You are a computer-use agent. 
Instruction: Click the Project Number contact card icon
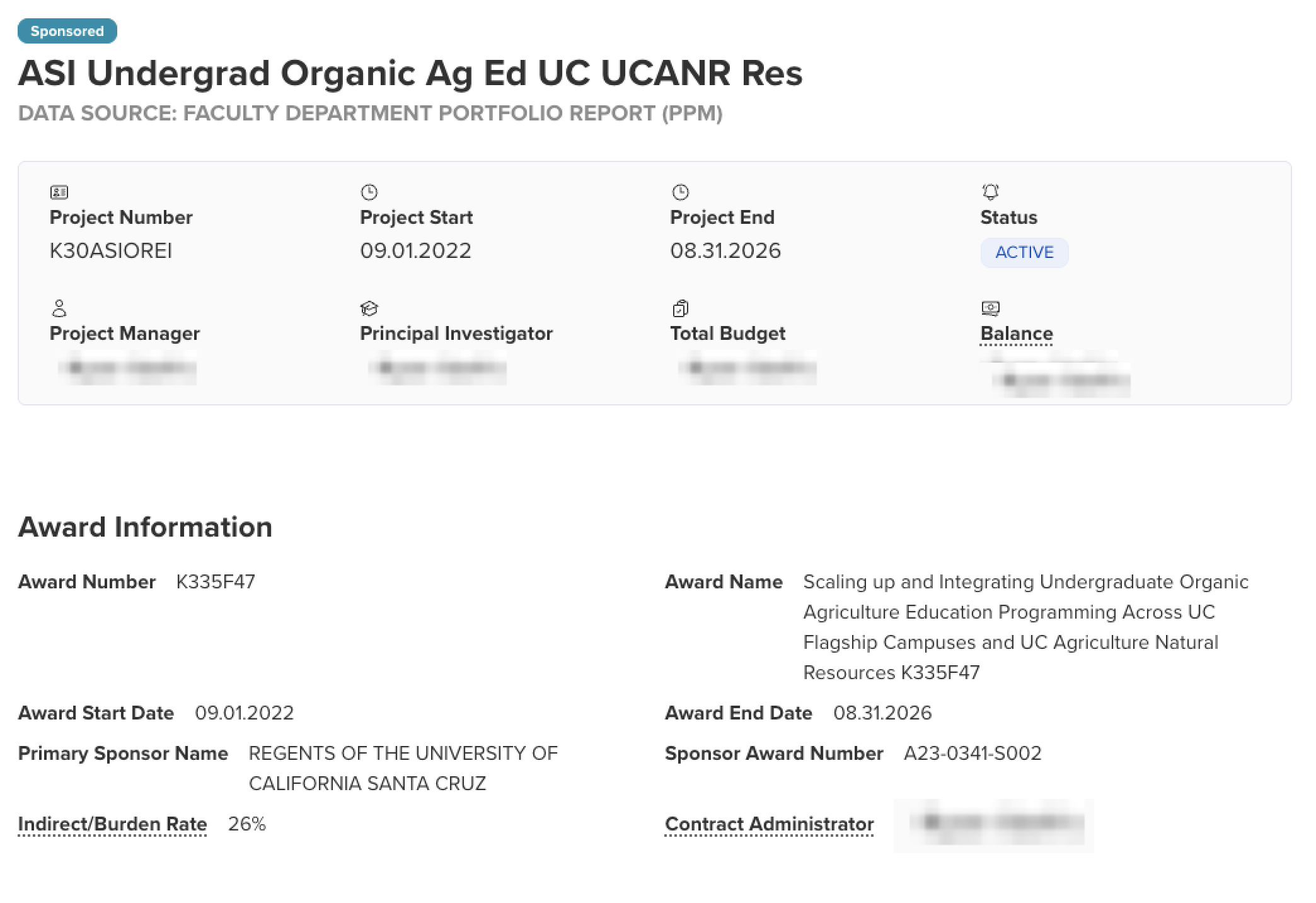coord(58,192)
